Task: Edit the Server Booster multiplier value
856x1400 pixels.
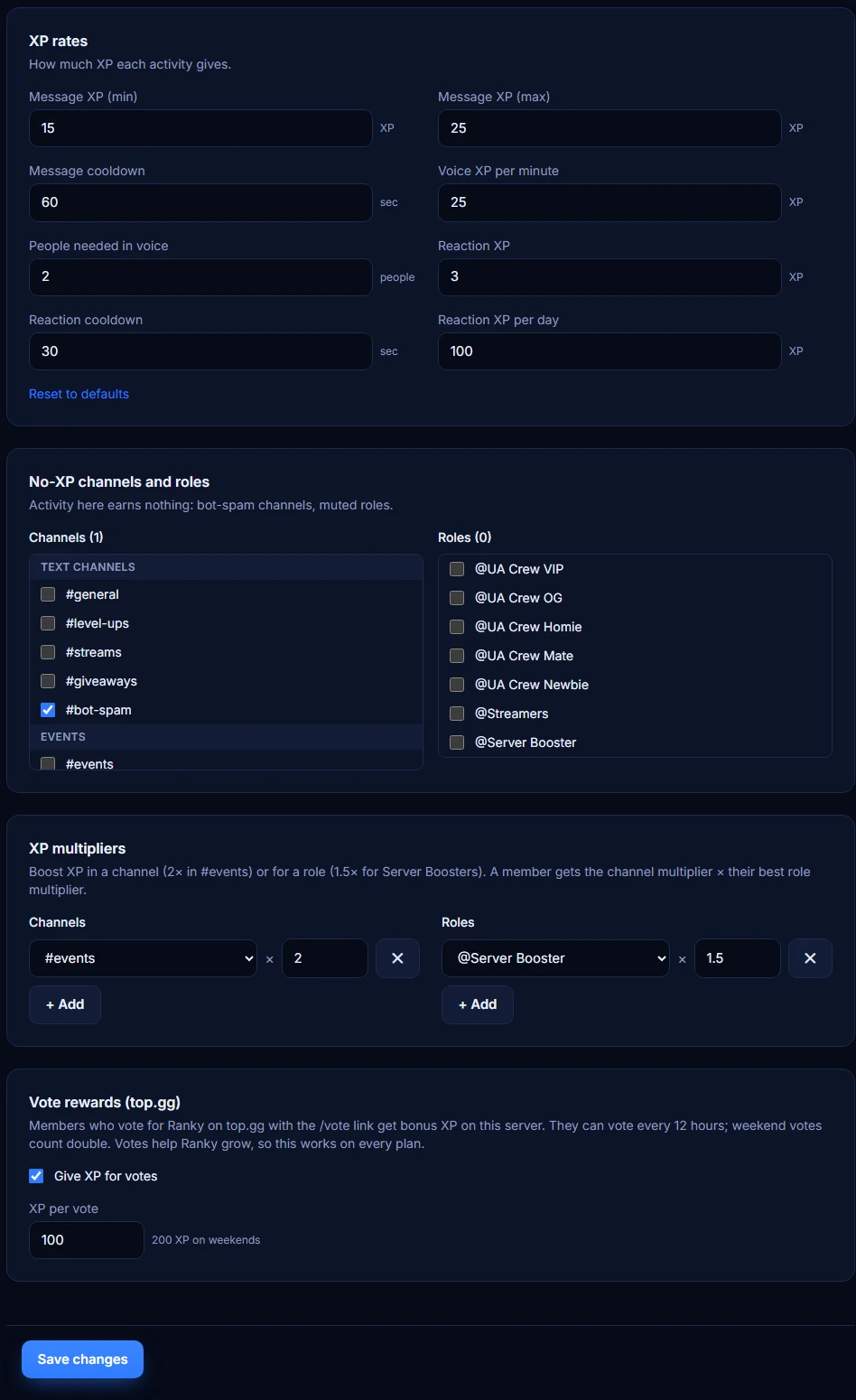Action: (738, 958)
